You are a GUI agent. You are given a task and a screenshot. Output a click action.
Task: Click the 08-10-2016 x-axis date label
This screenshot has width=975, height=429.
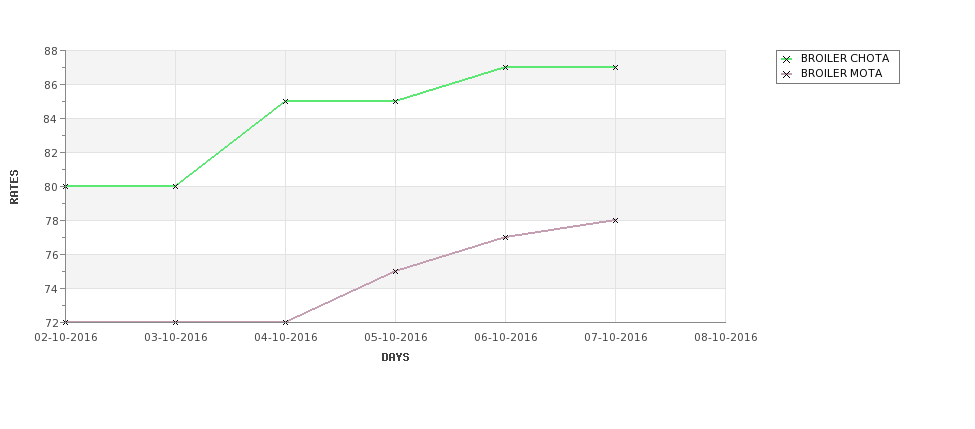click(726, 338)
